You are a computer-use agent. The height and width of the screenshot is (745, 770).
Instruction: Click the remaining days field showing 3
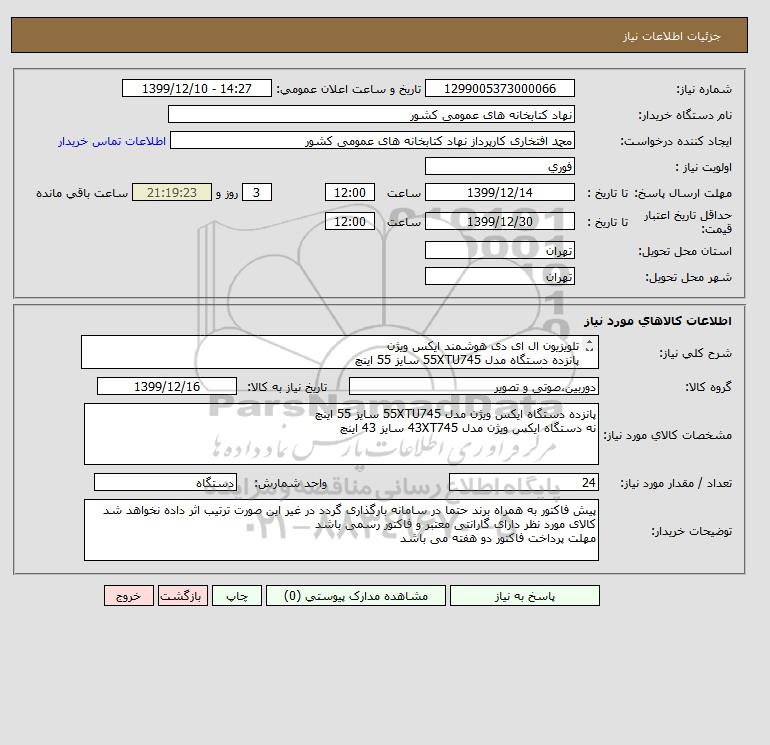257,193
